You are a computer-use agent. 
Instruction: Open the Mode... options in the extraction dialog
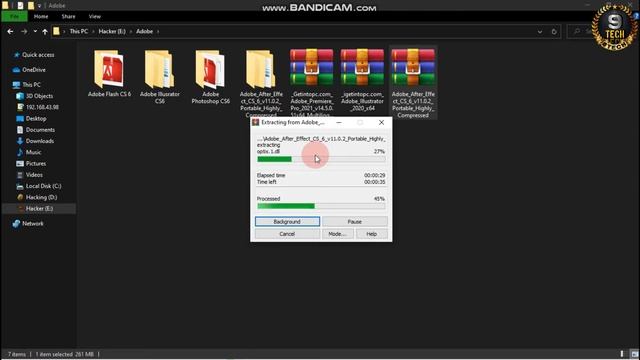(338, 234)
